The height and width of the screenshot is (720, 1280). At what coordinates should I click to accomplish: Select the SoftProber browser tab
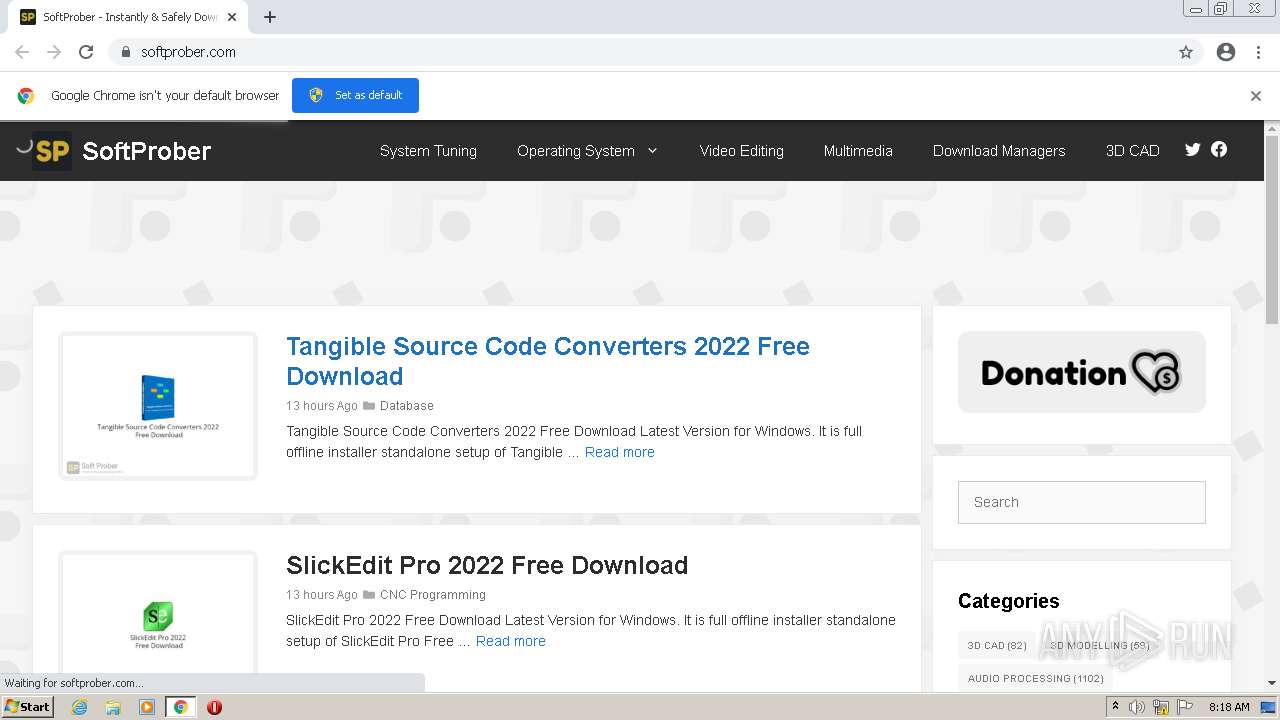128,17
